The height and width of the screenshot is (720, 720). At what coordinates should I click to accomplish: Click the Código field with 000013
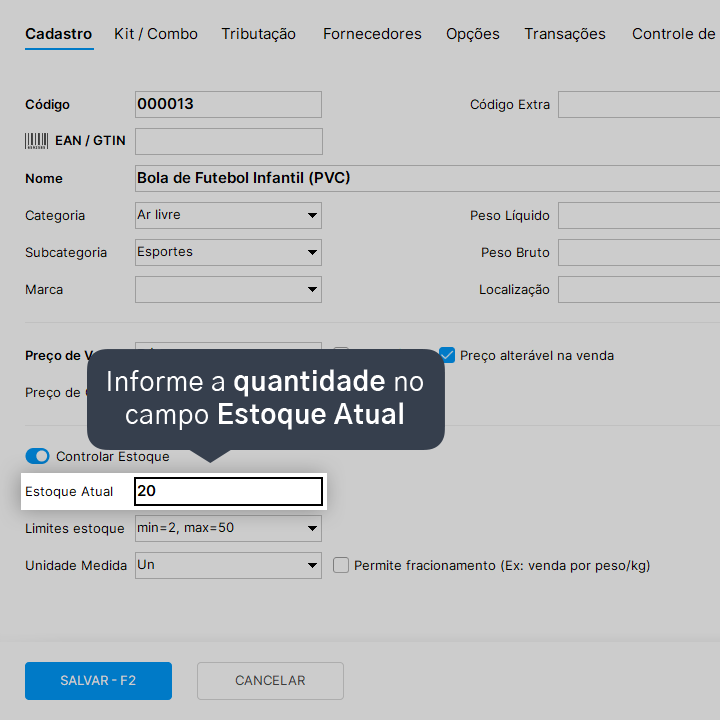tap(228, 104)
